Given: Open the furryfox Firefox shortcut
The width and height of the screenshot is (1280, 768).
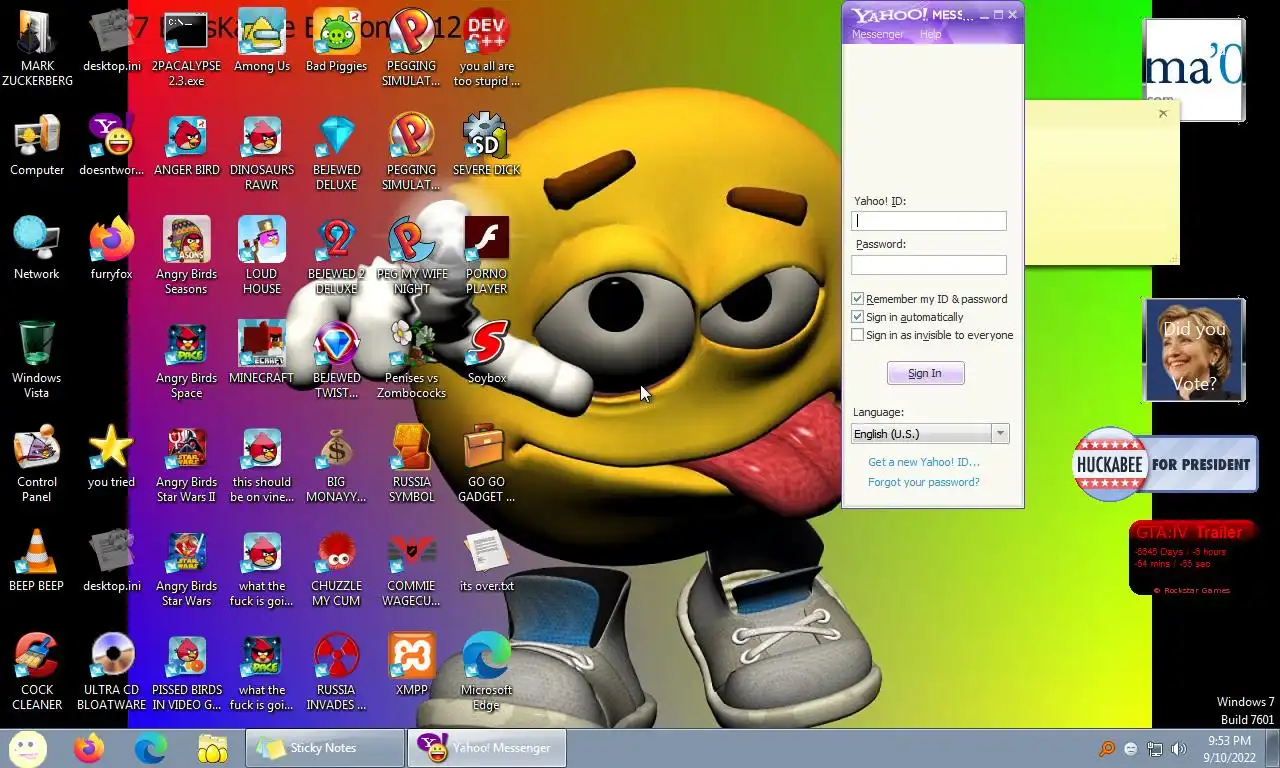Looking at the screenshot, I should coord(111,249).
